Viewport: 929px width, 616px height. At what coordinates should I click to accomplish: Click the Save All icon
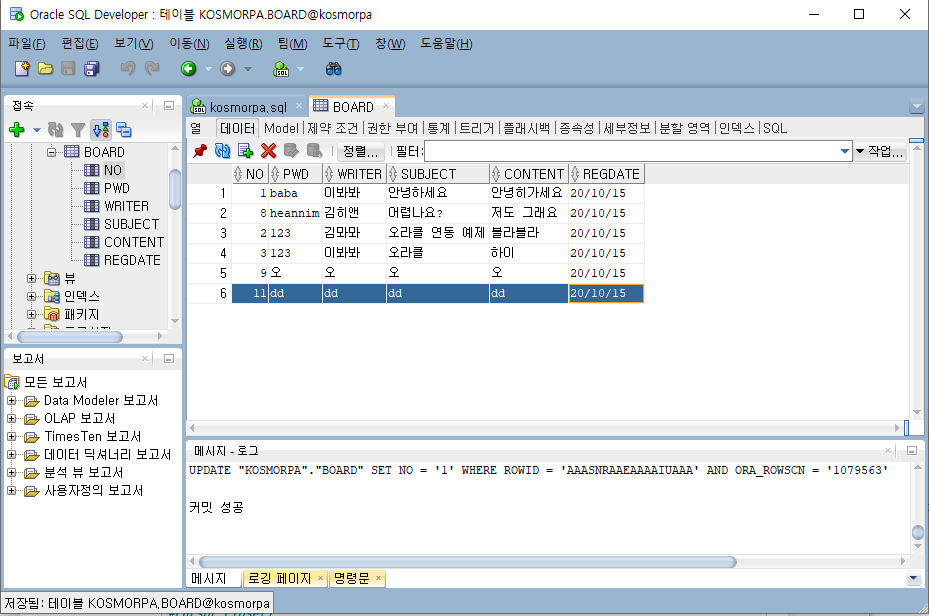(92, 69)
